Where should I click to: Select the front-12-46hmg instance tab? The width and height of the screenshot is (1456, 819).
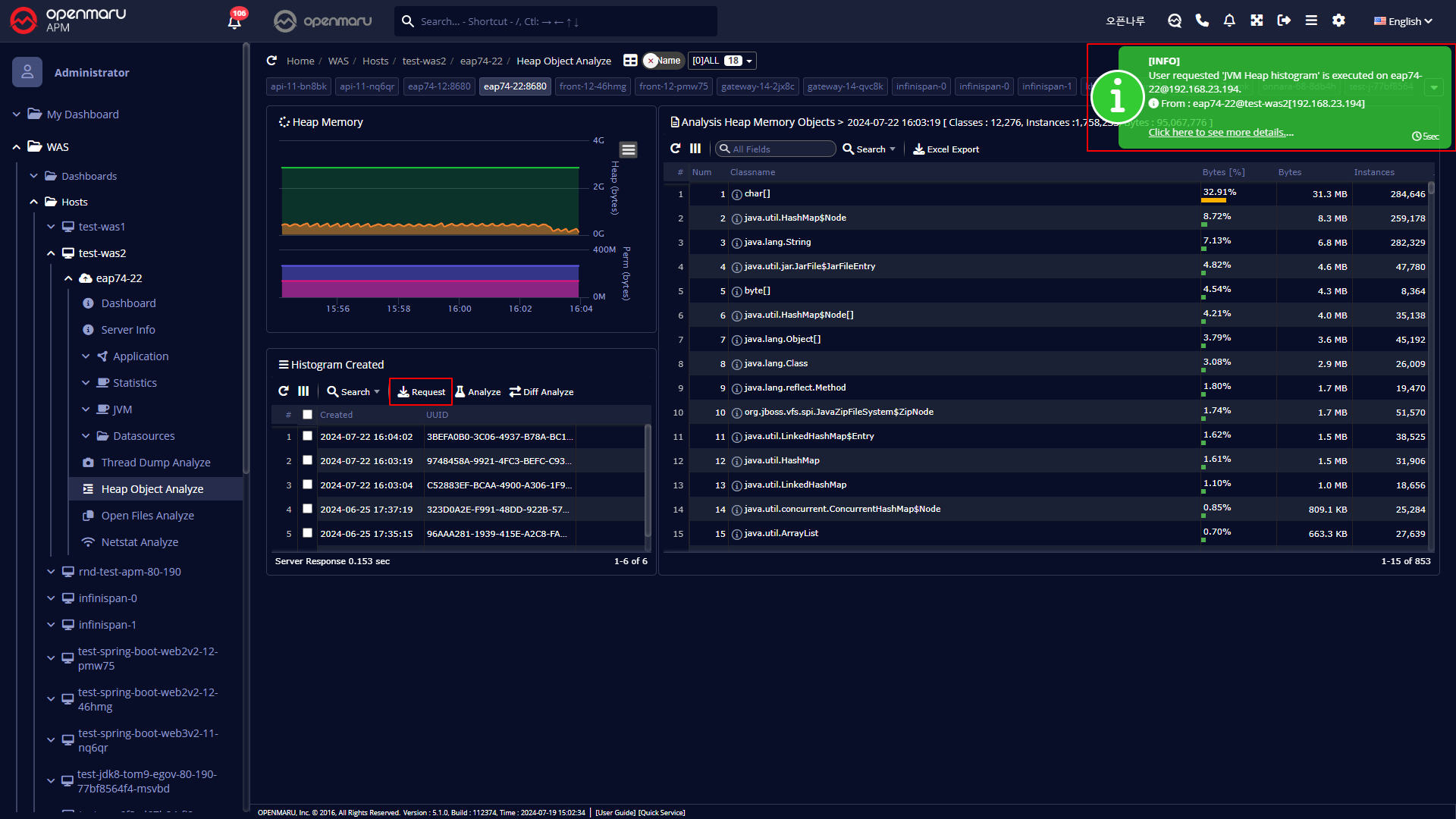coord(592,86)
